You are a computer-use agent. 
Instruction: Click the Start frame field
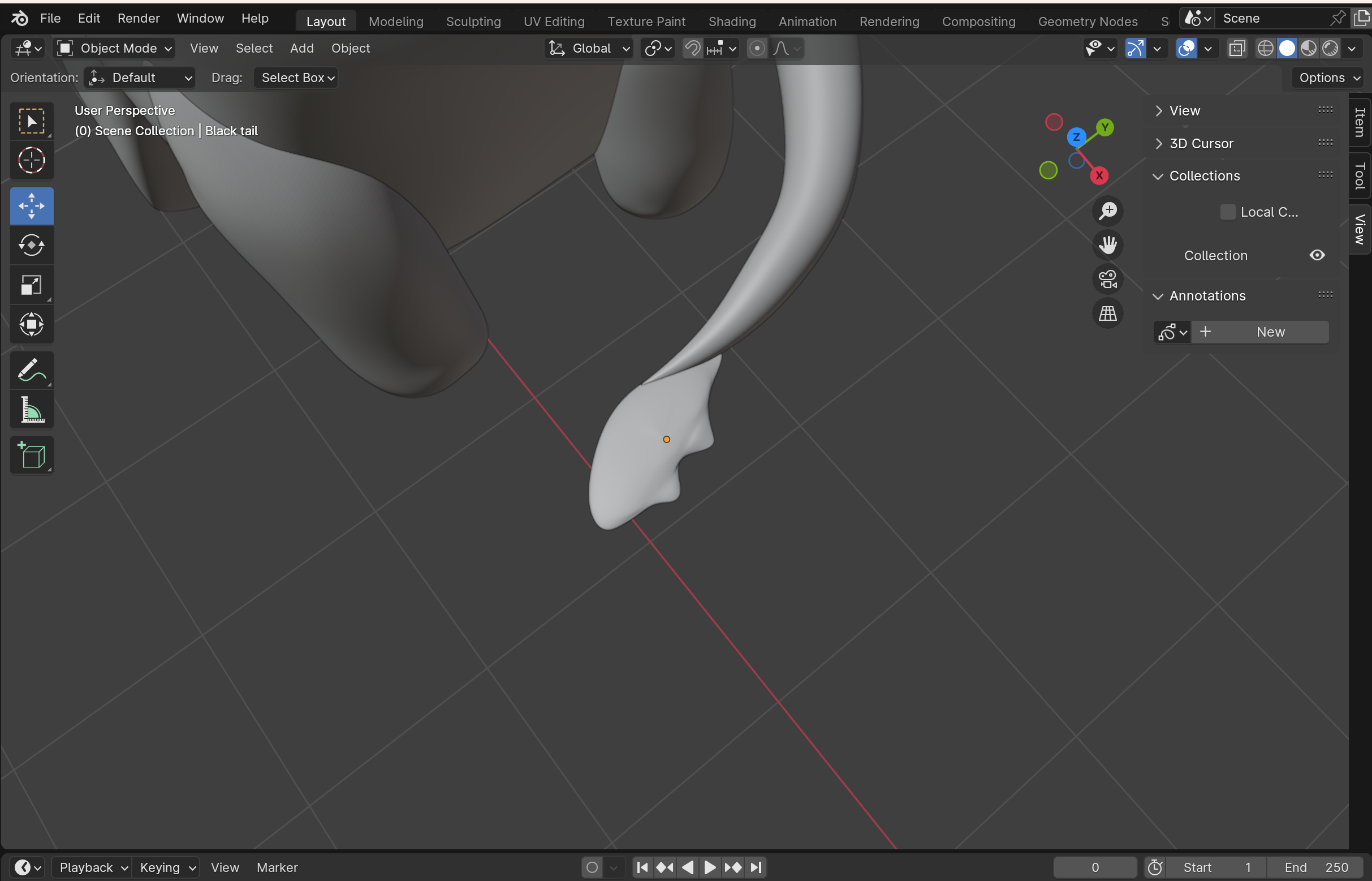pyautogui.click(x=1216, y=867)
